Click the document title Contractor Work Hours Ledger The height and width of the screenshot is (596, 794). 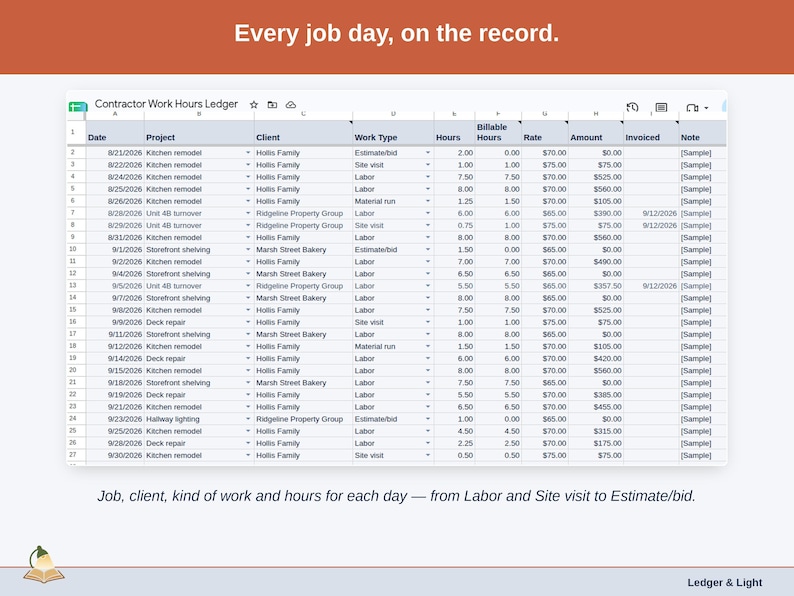click(166, 104)
